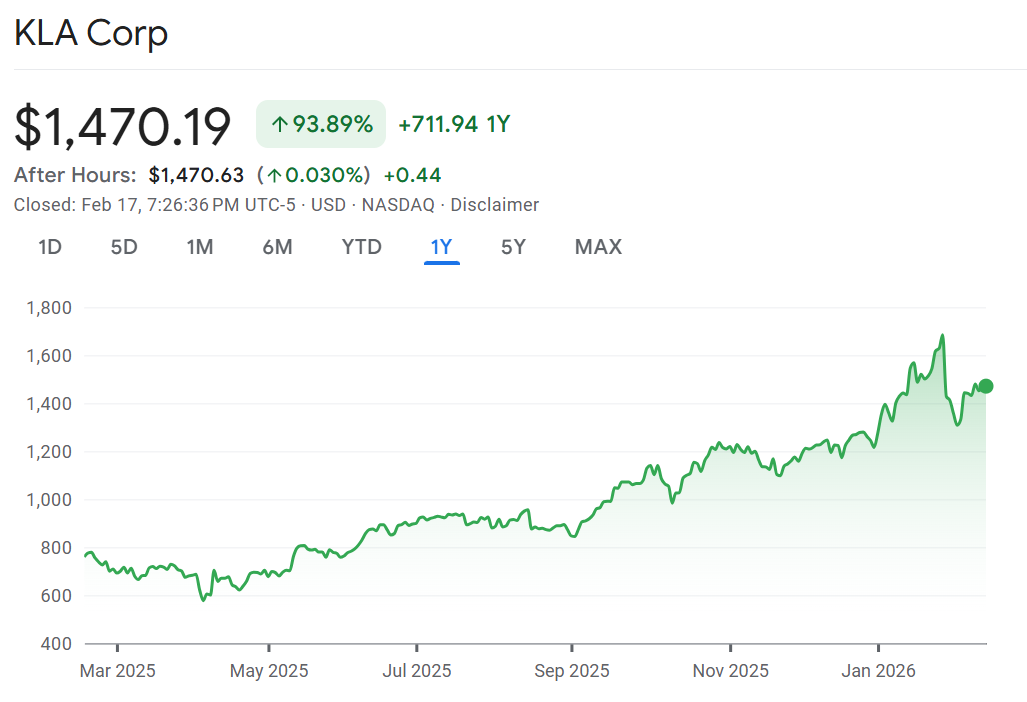The width and height of the screenshot is (1027, 702).
Task: Show the MAX price history
Action: [598, 247]
